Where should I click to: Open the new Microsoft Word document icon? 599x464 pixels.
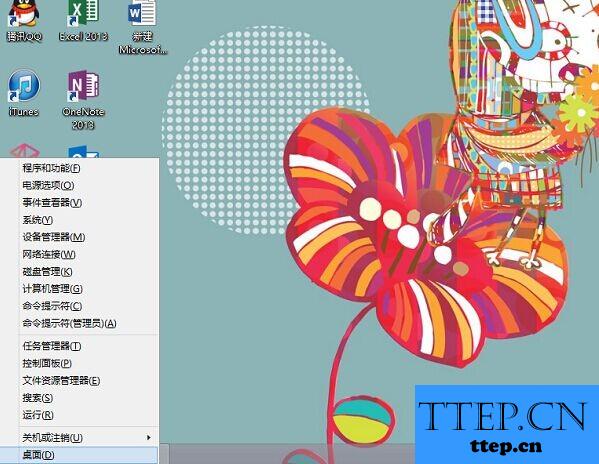142,27
